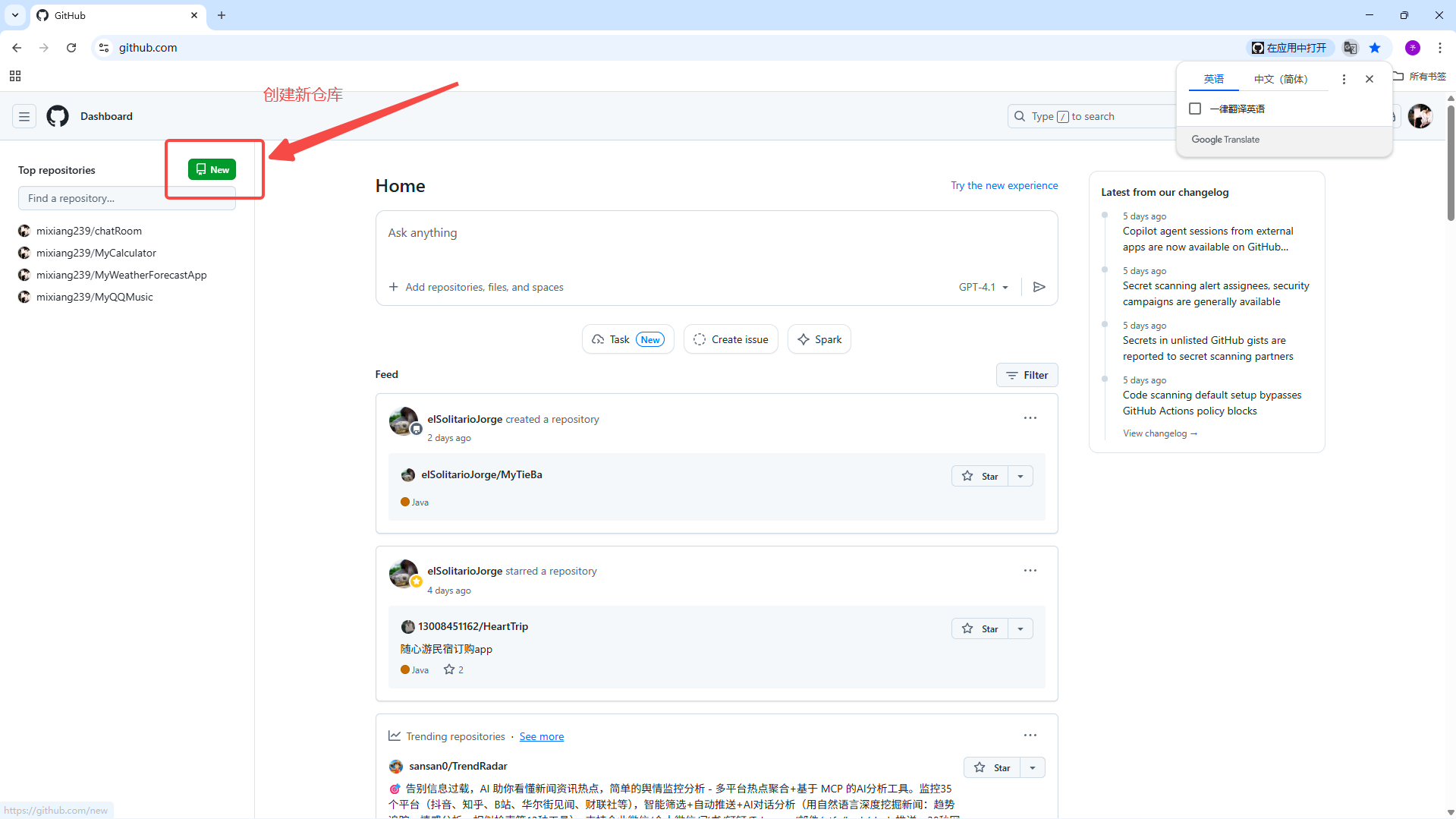1456x819 pixels.
Task: Open the GPT-4.1 model dropdown
Action: 983,287
